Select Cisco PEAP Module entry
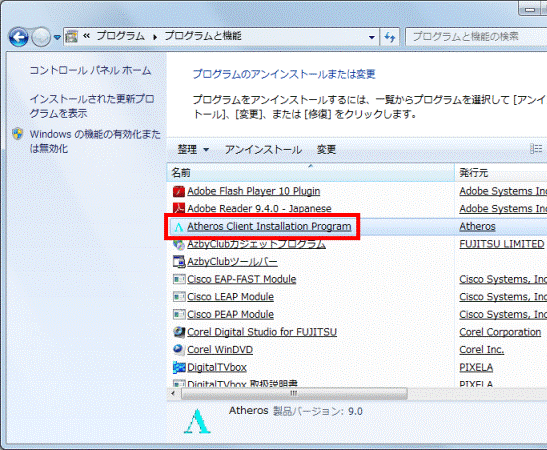This screenshot has width=547, height=450. click(x=230, y=314)
